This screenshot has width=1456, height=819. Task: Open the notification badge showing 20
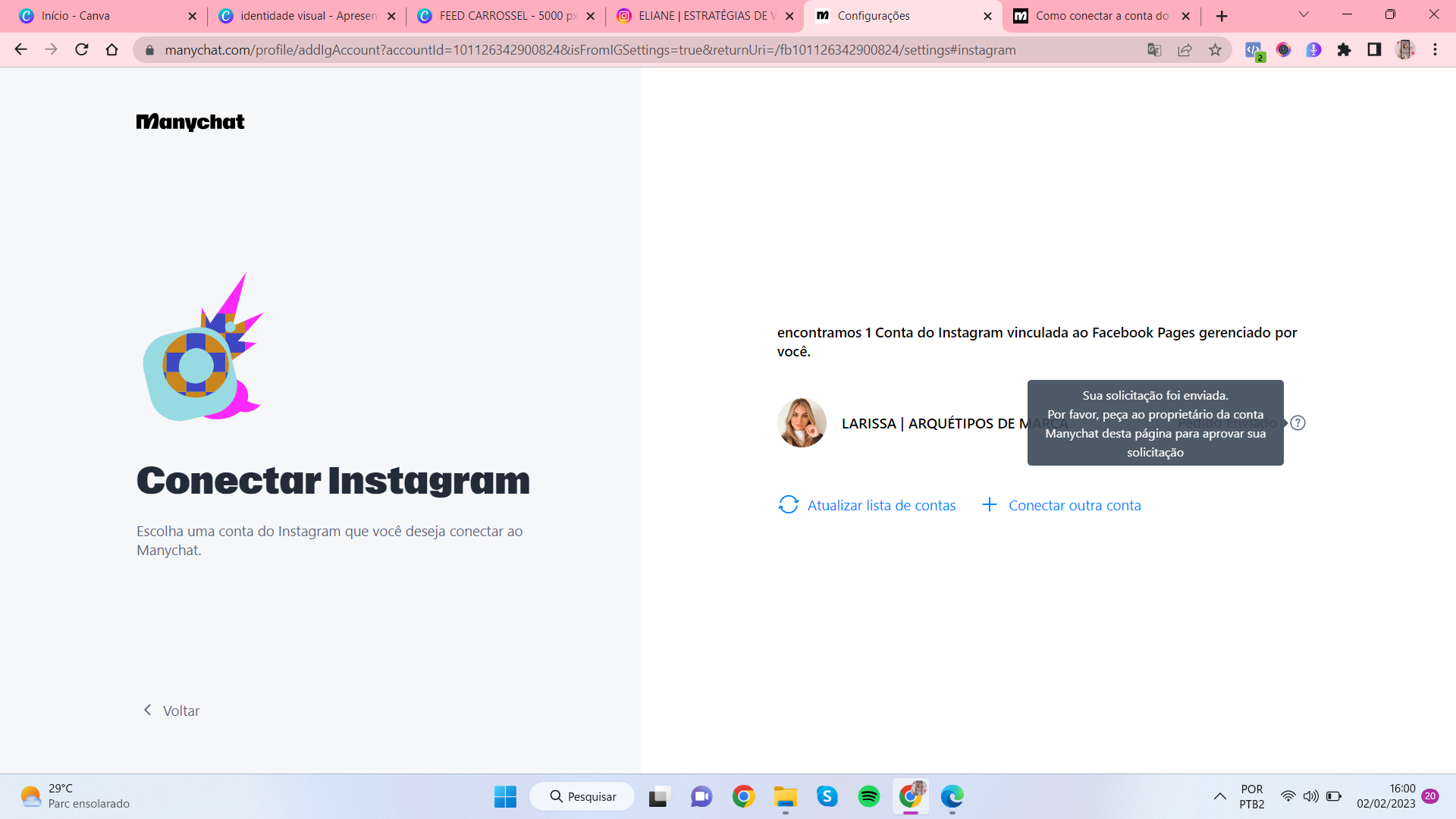(x=1430, y=796)
